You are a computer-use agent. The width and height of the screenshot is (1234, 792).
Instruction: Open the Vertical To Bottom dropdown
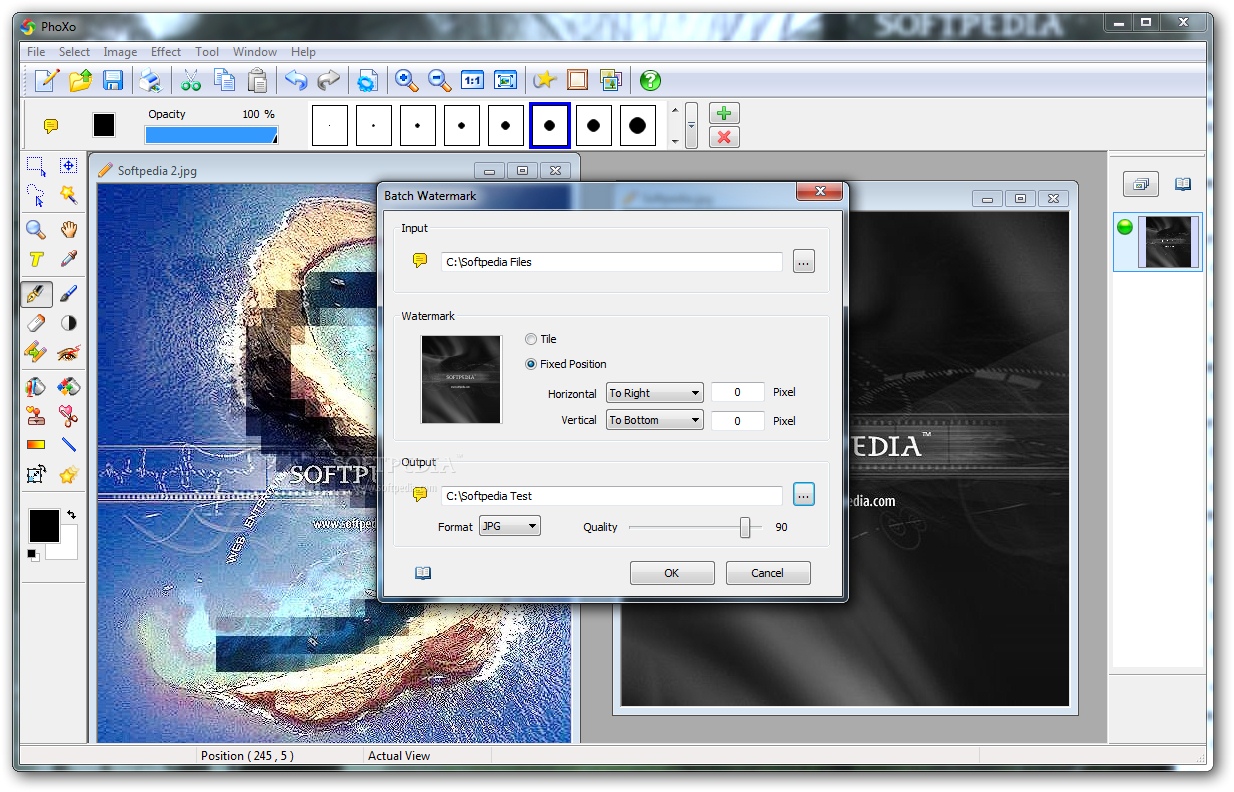coord(654,420)
